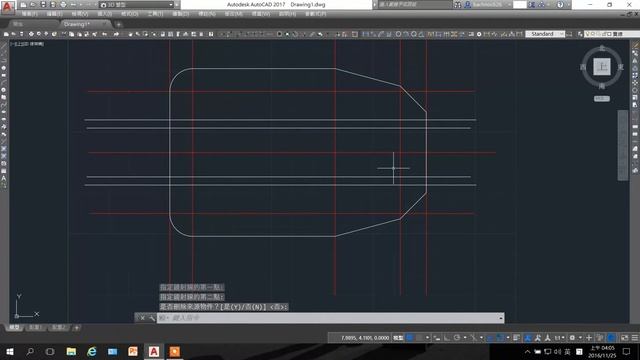The image size is (640, 360).
Task: Select the Hatch tool in the Draw toolbar
Action: (x=4, y=149)
